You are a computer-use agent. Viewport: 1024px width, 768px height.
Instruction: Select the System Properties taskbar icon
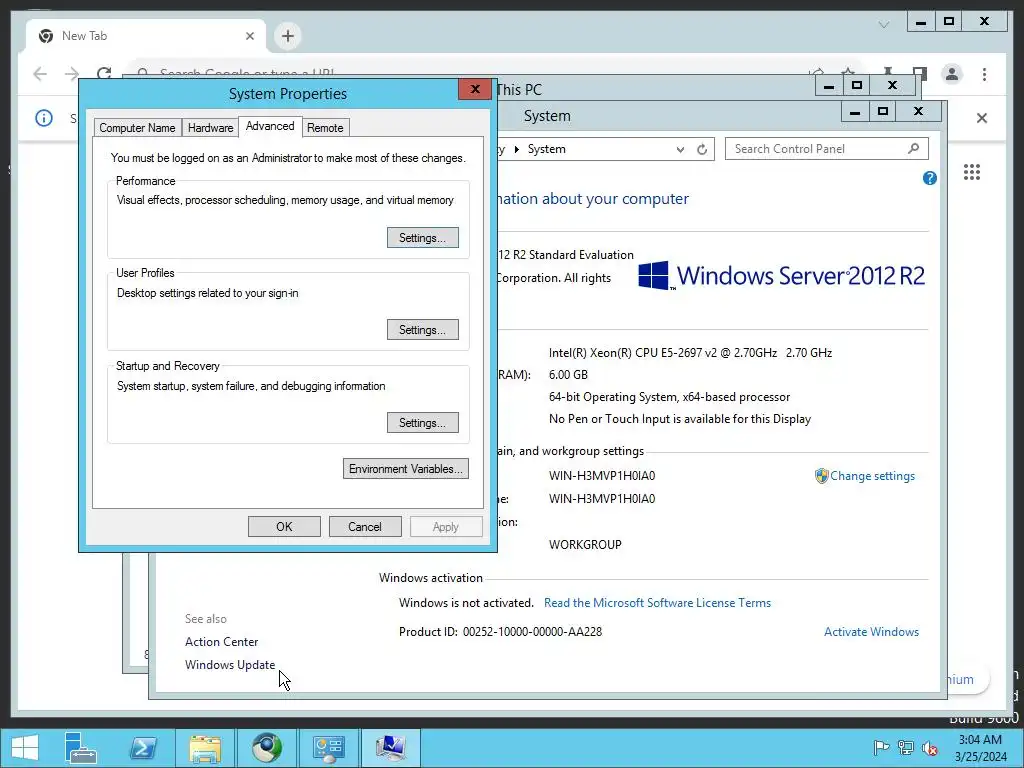[390, 748]
